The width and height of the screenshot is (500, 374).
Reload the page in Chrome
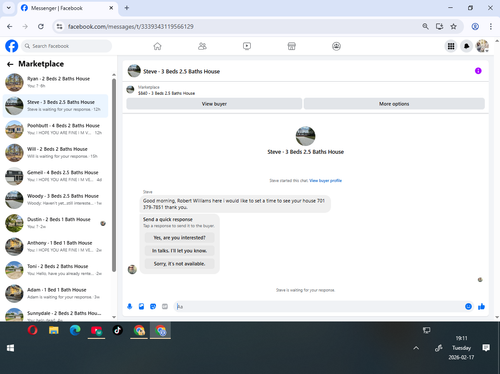coord(41,26)
